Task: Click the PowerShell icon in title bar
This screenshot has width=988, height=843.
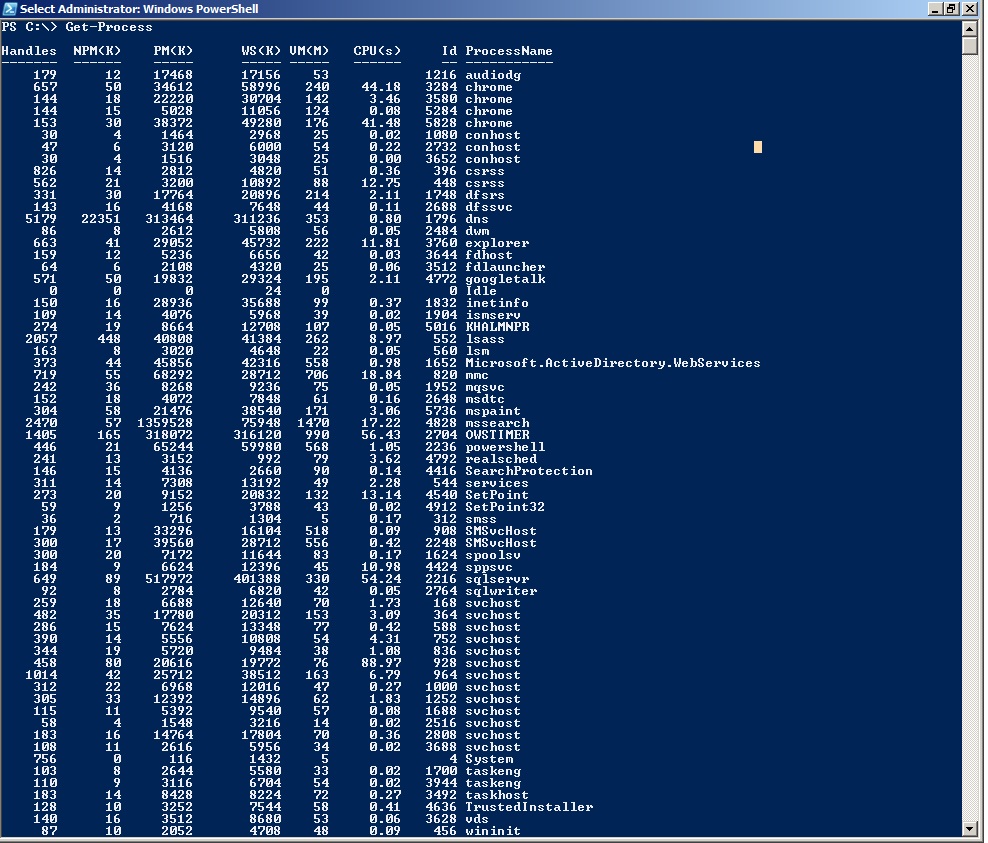Action: 9,8
